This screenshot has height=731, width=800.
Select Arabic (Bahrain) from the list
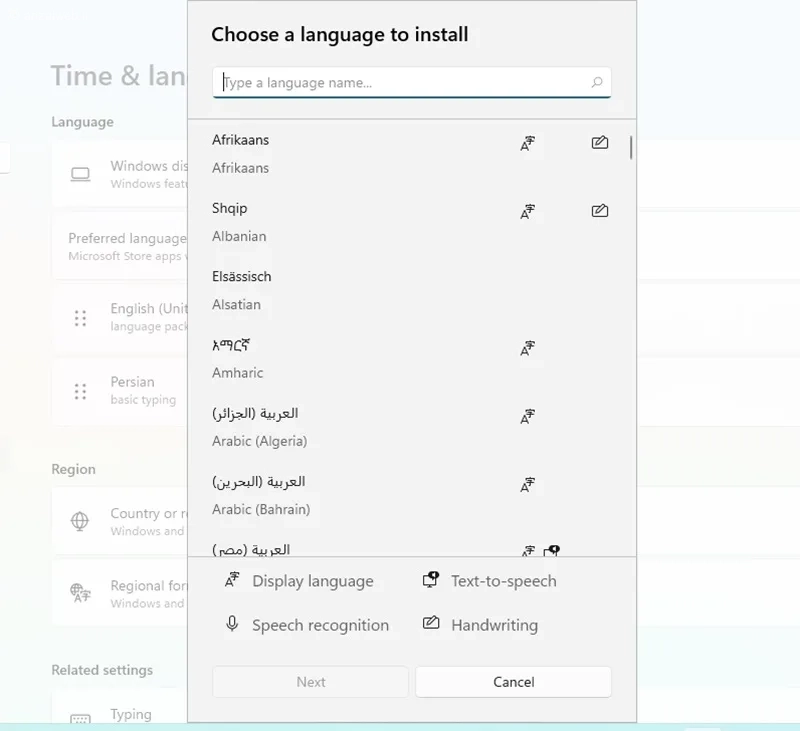tap(411, 495)
